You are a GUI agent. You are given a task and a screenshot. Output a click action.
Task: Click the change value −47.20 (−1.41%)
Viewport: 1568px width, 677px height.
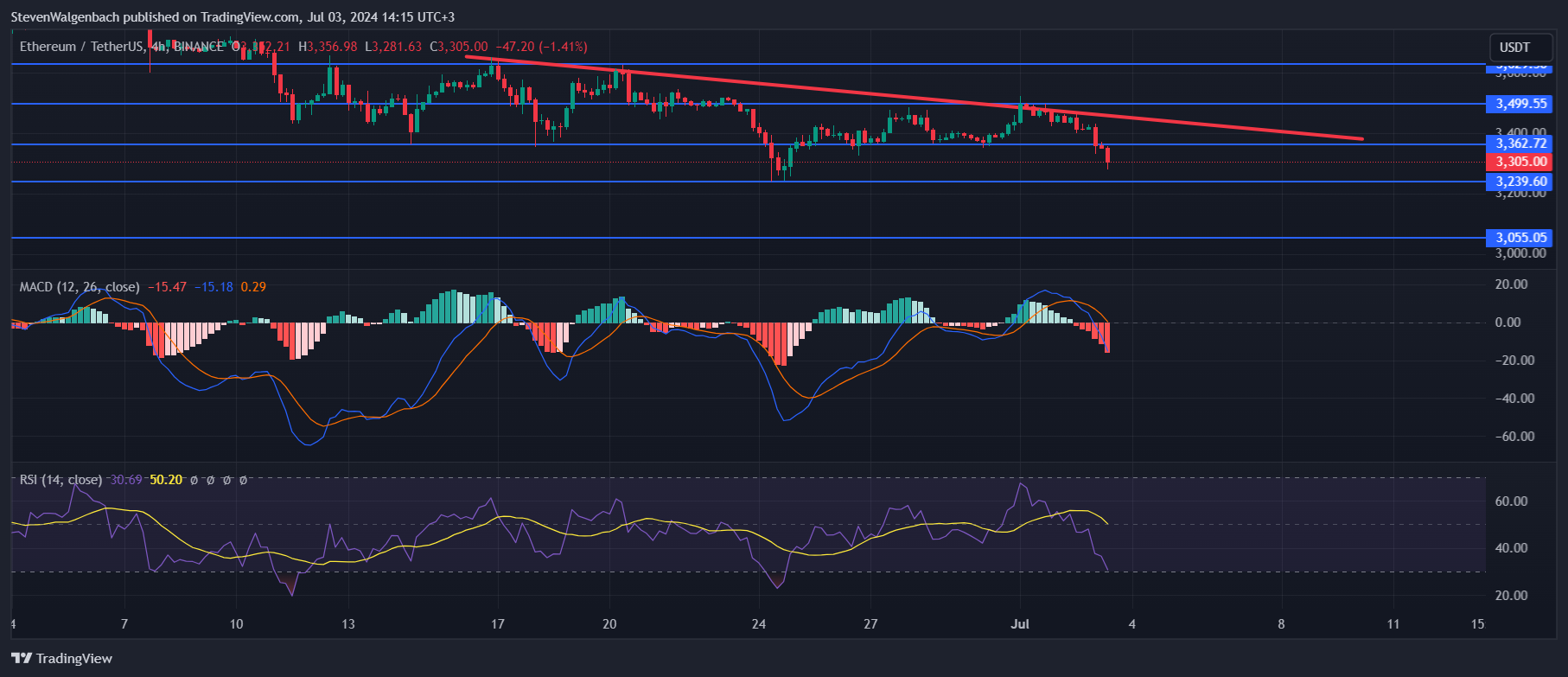point(541,47)
